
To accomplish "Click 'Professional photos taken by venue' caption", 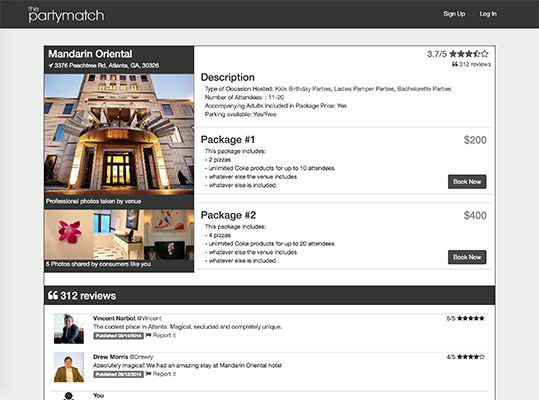I will point(94,201).
